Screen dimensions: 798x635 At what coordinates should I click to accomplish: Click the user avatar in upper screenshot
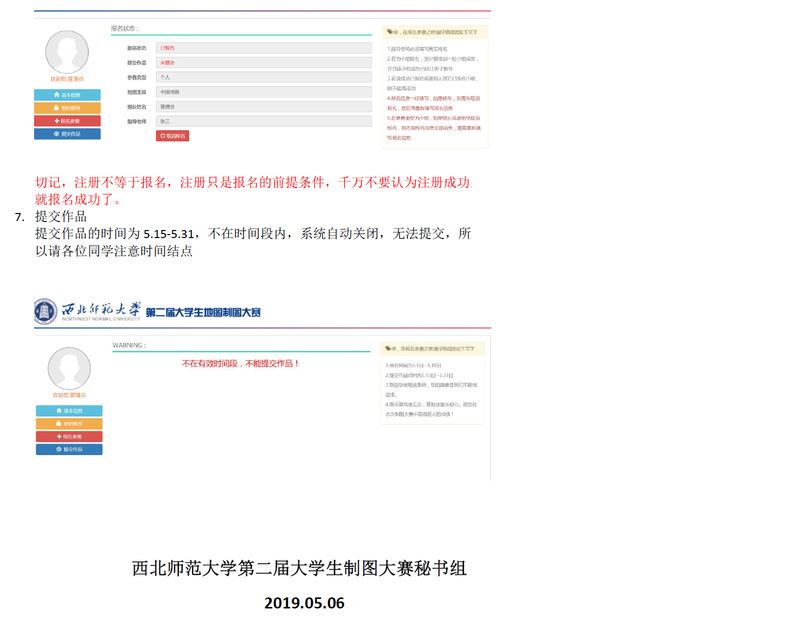[67, 52]
